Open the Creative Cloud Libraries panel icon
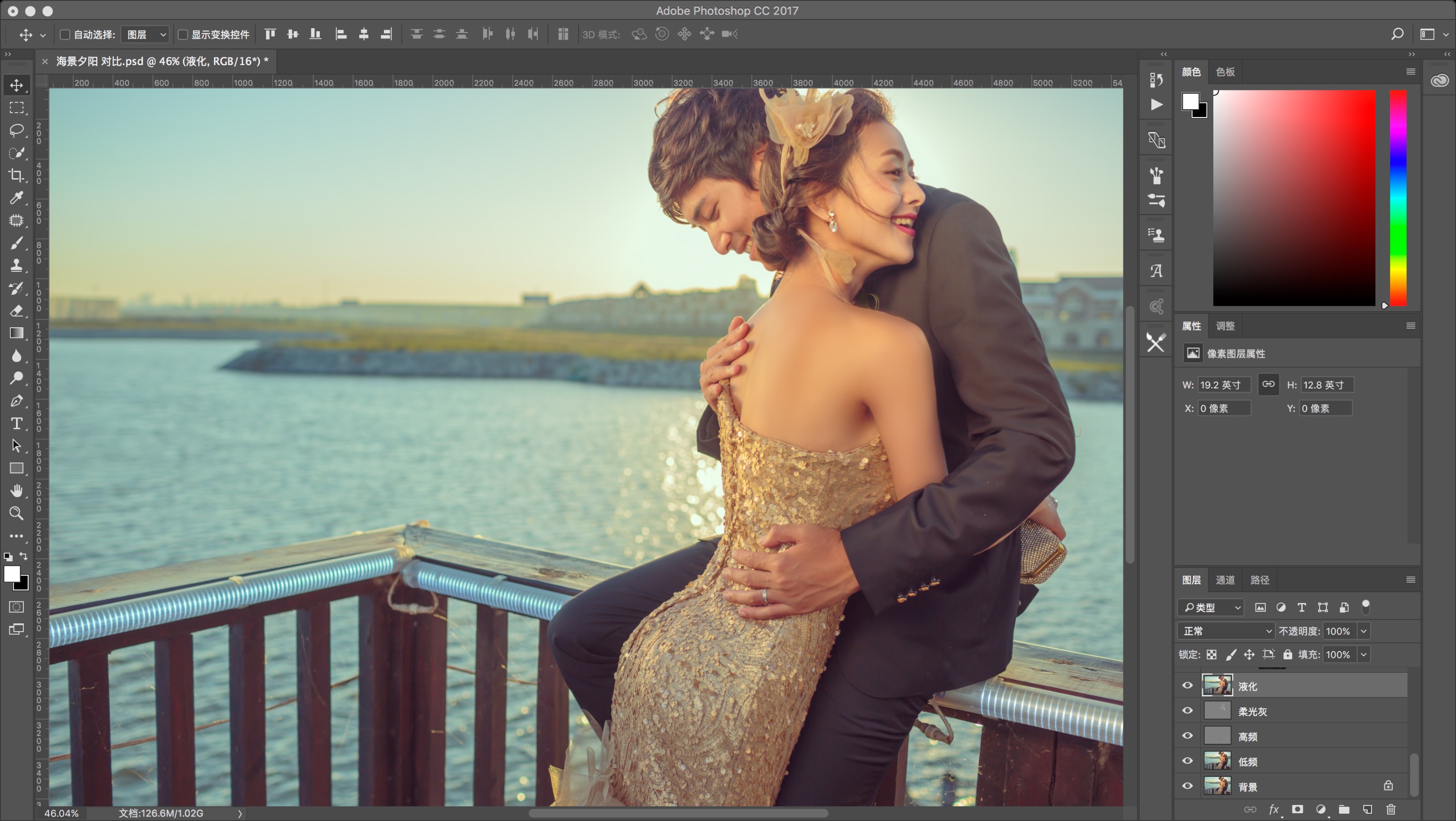 pos(1439,80)
